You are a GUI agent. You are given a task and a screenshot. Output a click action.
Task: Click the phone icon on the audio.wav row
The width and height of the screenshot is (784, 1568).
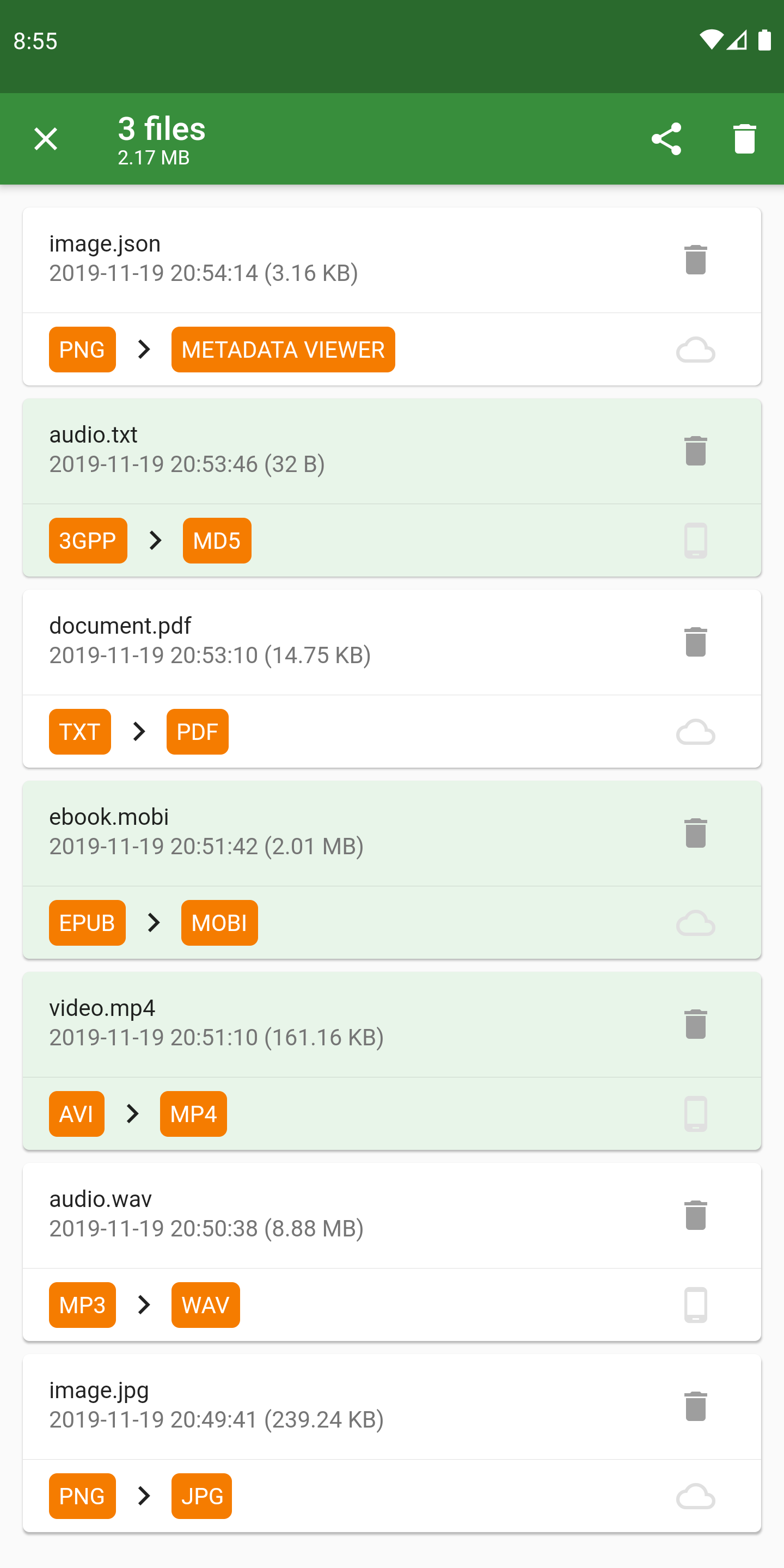[x=695, y=1305]
